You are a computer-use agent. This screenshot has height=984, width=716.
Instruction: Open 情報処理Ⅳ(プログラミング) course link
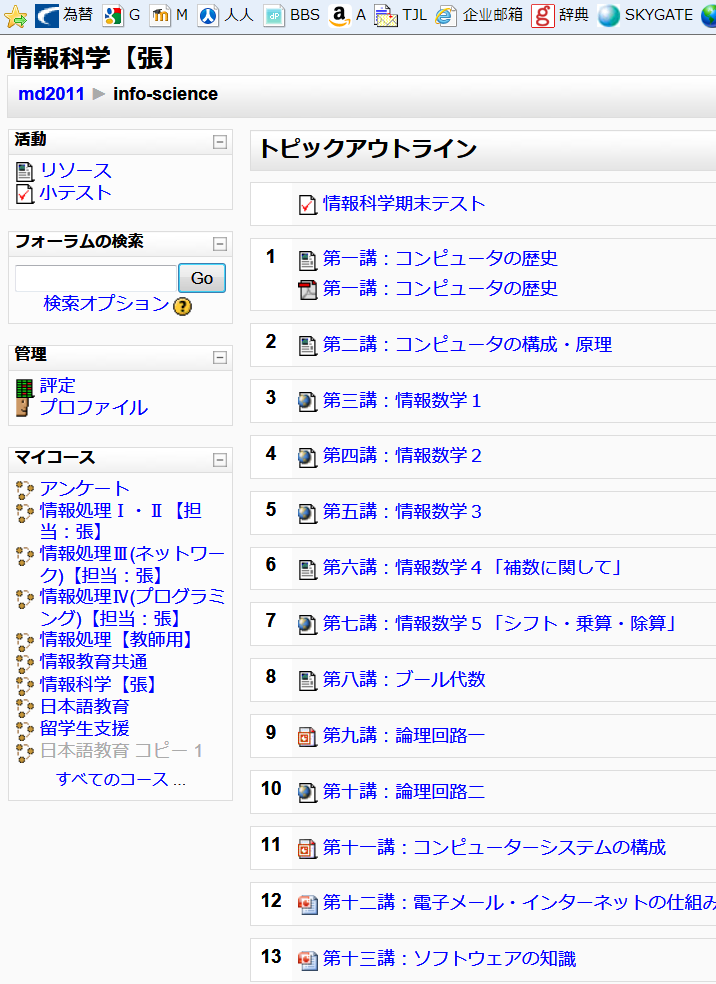coord(132,607)
